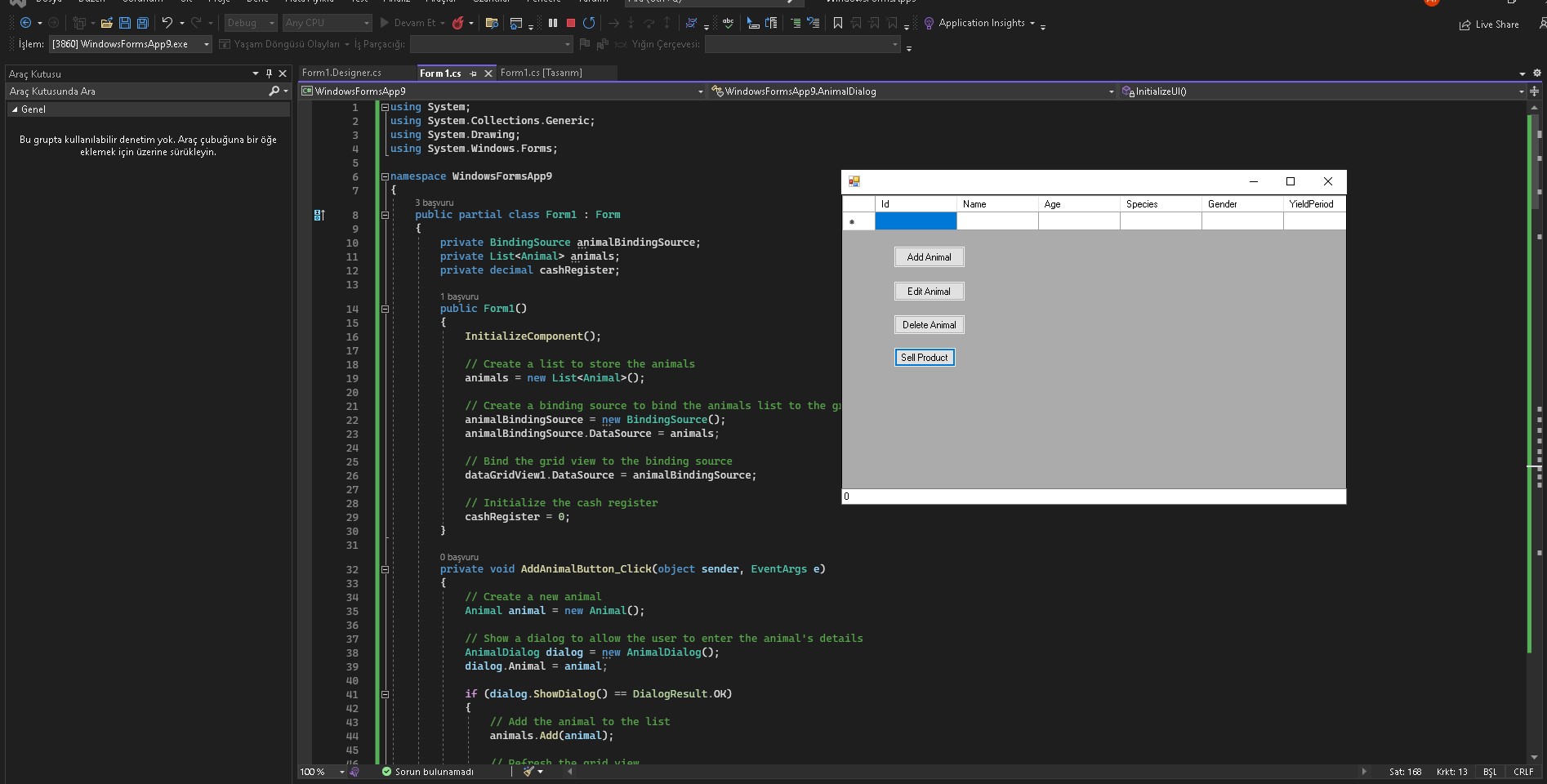Stop debugging using the red square icon
This screenshot has width=1547, height=784.
click(x=571, y=23)
